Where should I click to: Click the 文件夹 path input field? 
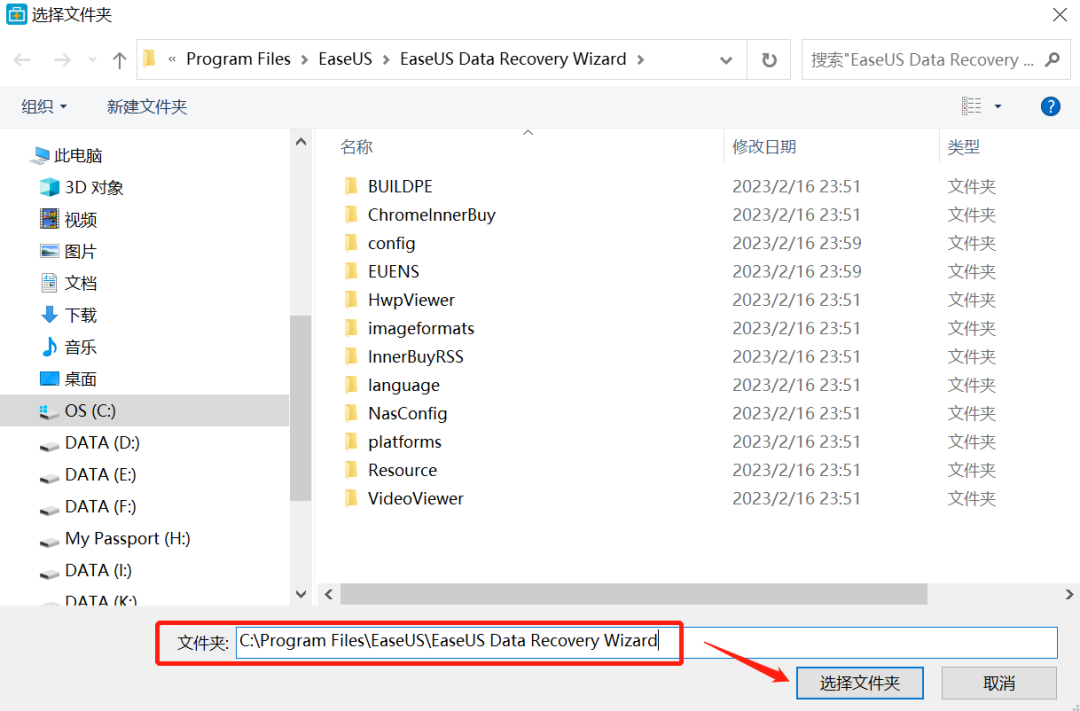click(x=646, y=642)
